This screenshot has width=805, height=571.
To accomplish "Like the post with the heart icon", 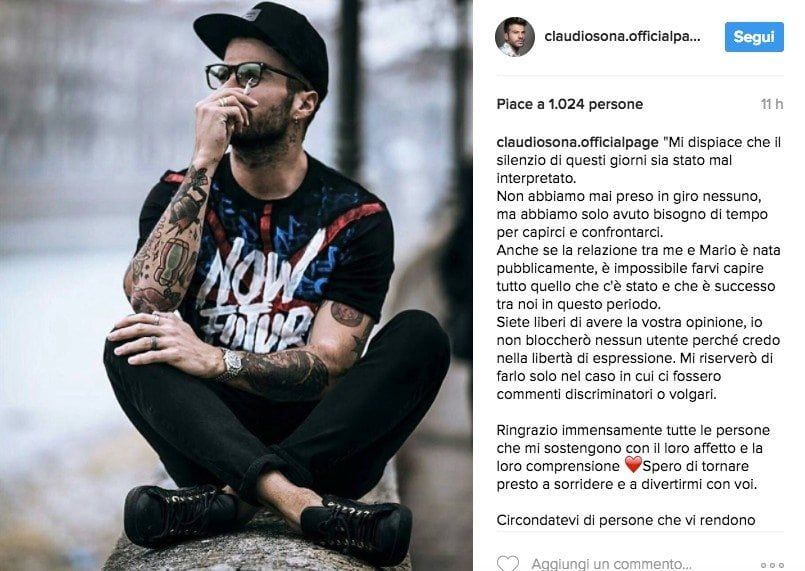I will coord(508,563).
